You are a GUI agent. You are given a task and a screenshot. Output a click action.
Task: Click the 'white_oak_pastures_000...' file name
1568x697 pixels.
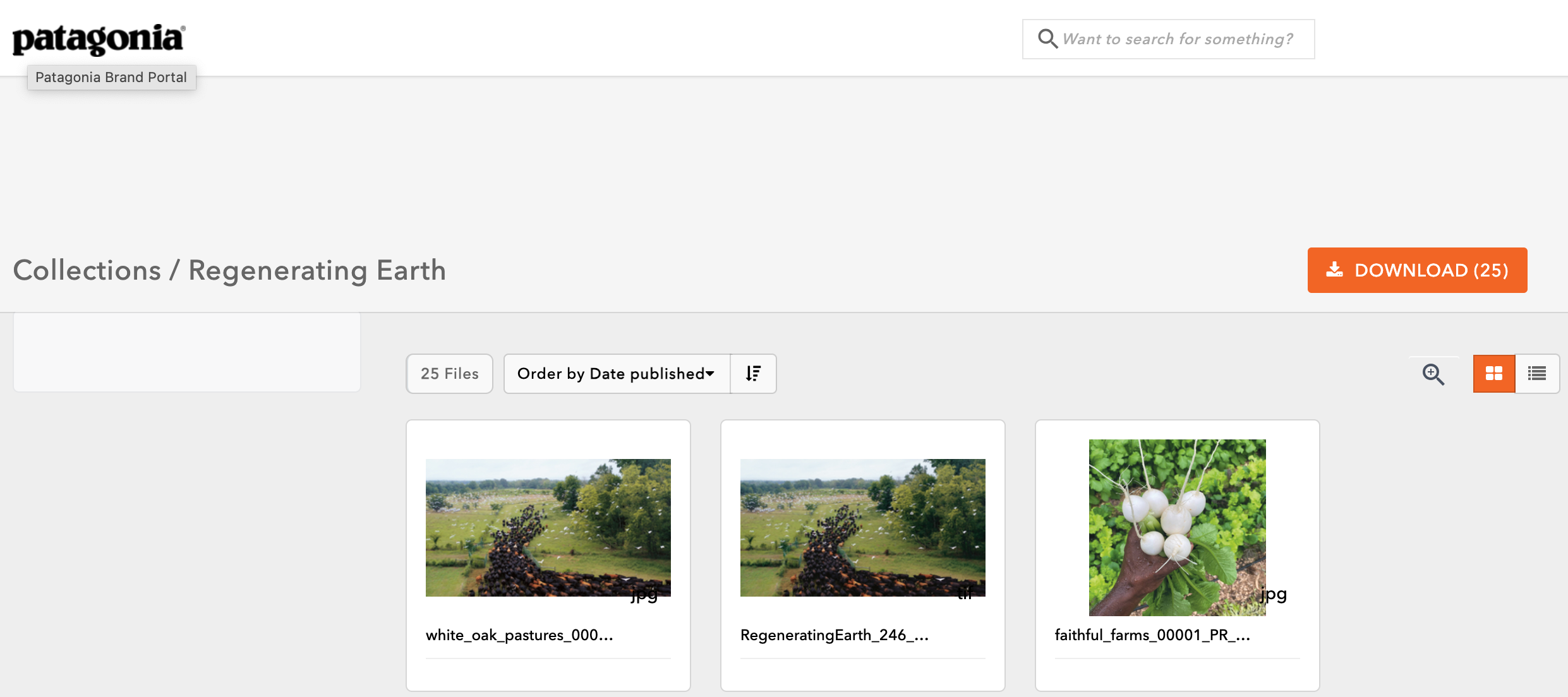(519, 635)
